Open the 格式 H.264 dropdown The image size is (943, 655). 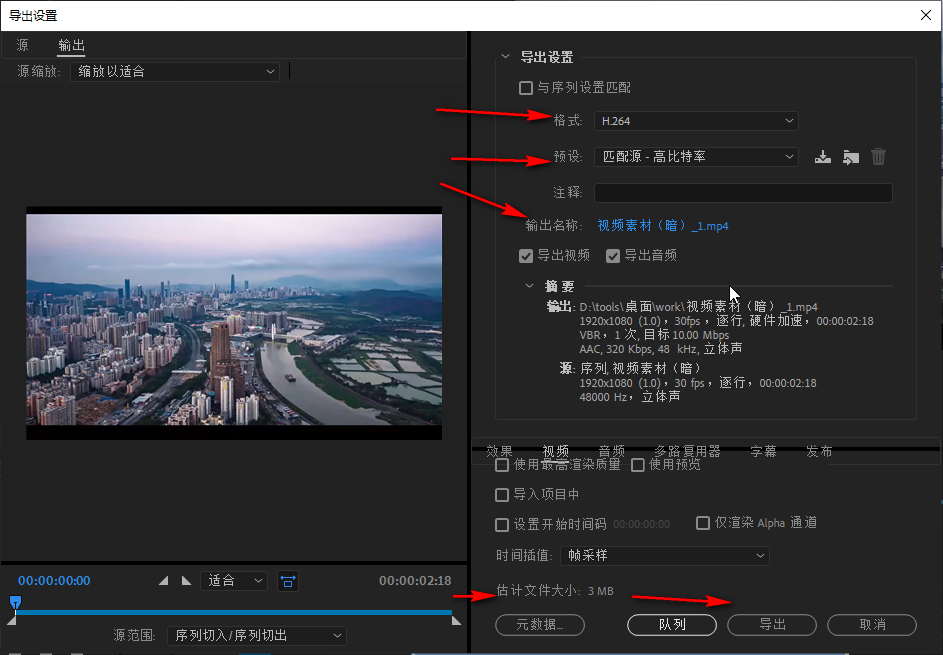click(x=695, y=121)
